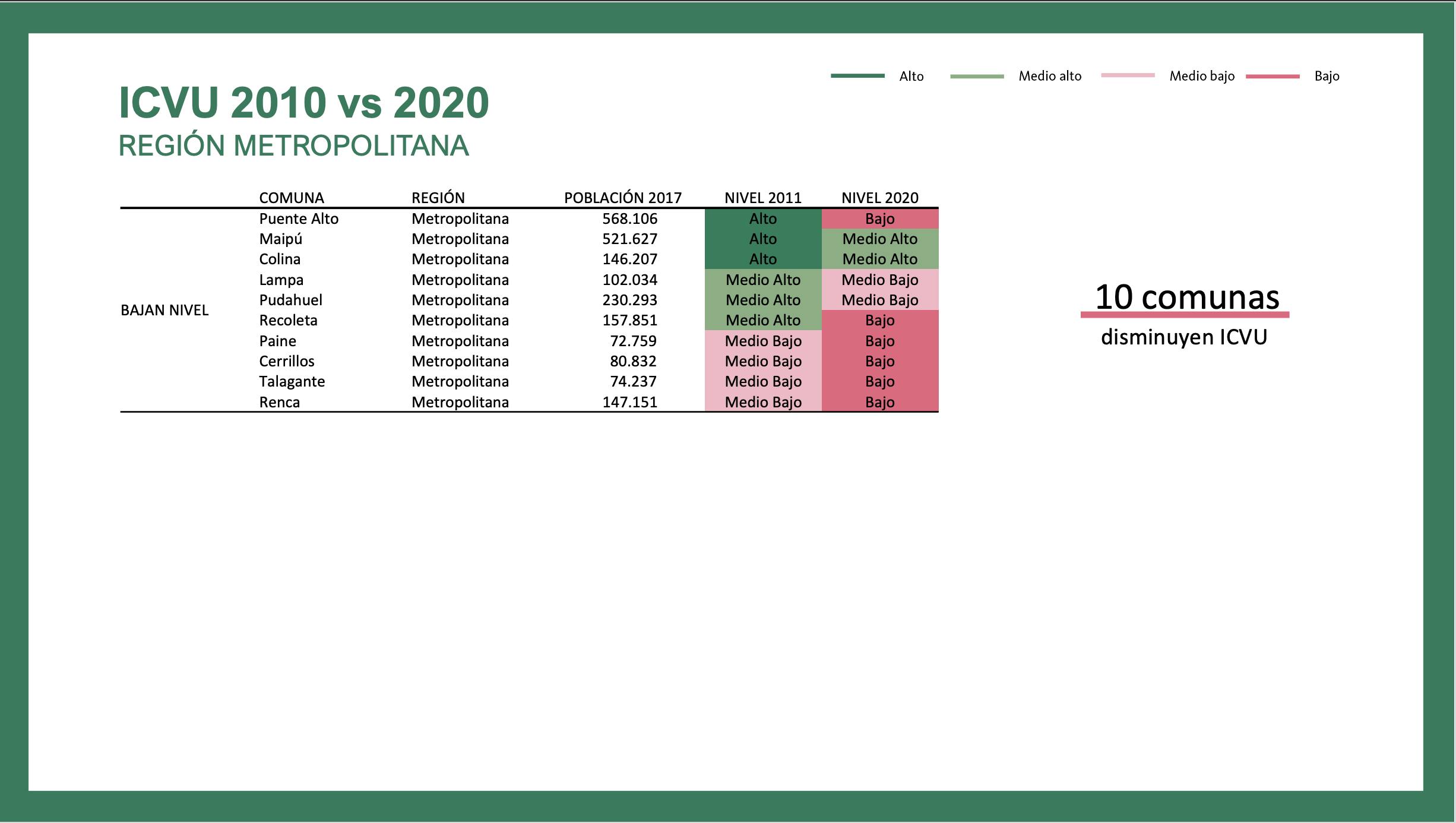
Task: Click Maipú's population value 521.627
Action: 629,239
